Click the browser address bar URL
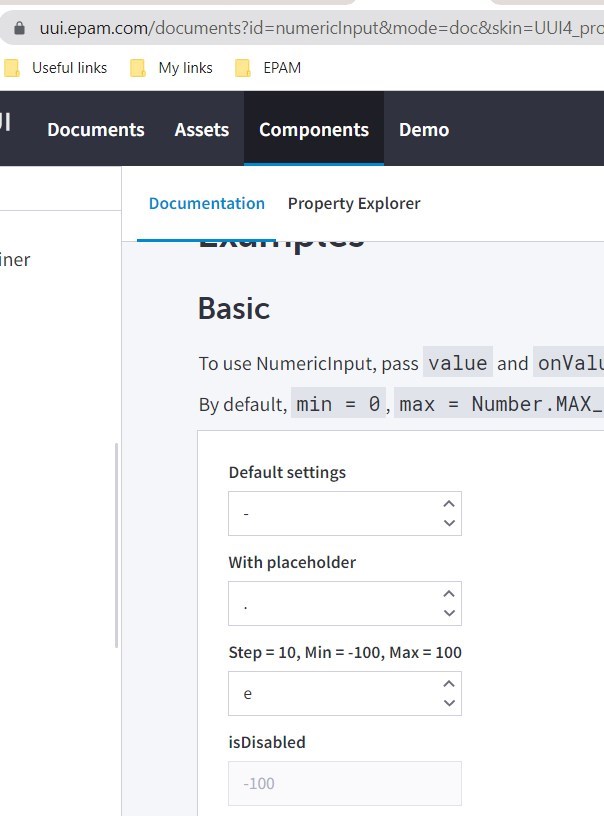Image resolution: width=604 pixels, height=816 pixels. pos(300,27)
